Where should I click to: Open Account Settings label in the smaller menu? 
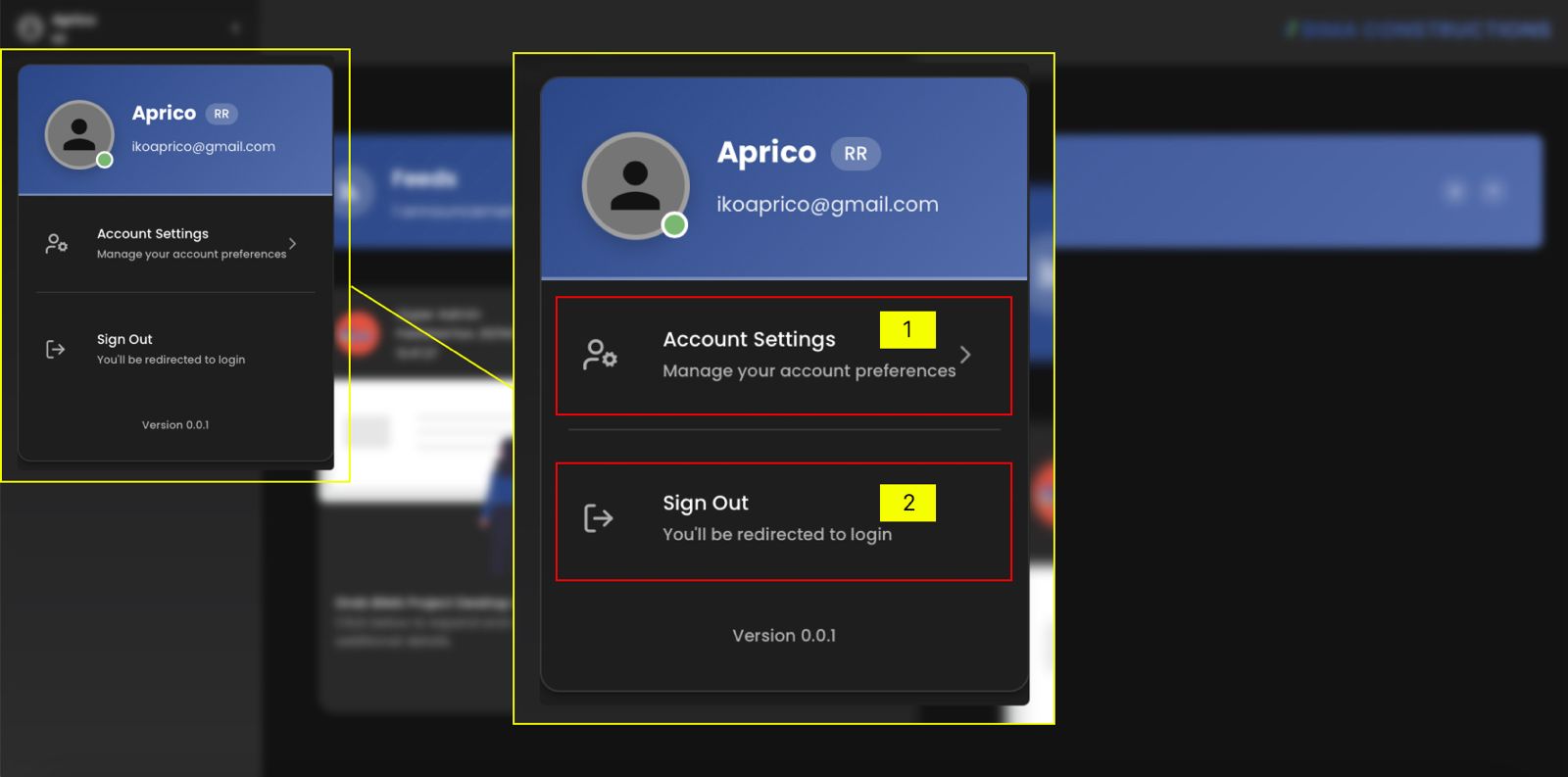153,233
